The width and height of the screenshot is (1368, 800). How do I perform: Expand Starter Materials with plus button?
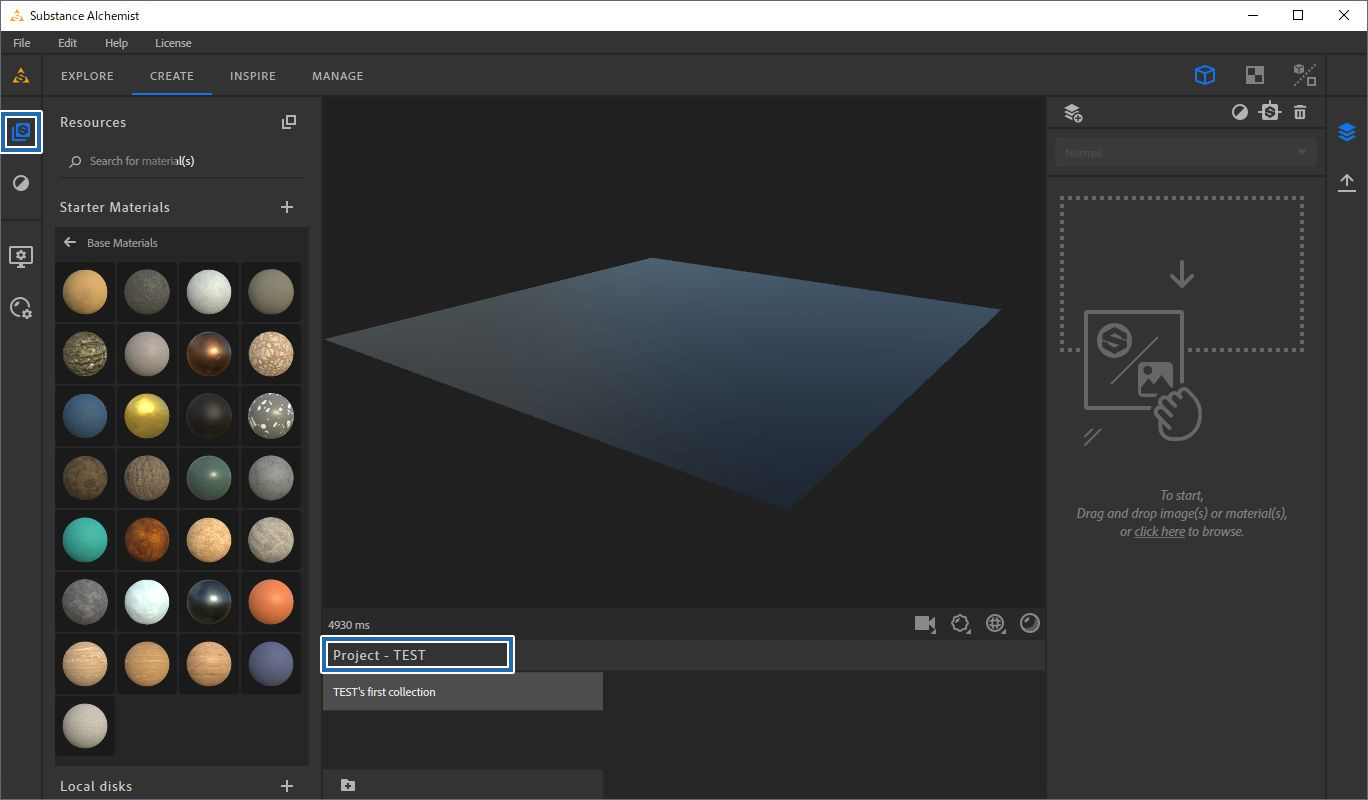tap(287, 207)
